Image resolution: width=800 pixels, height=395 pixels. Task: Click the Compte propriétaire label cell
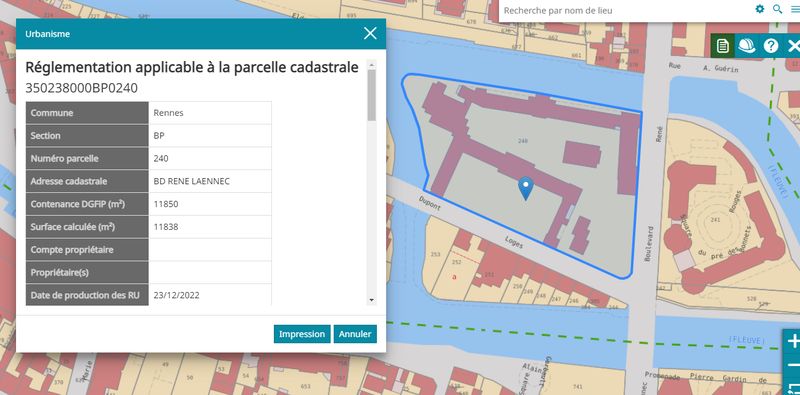click(x=87, y=250)
